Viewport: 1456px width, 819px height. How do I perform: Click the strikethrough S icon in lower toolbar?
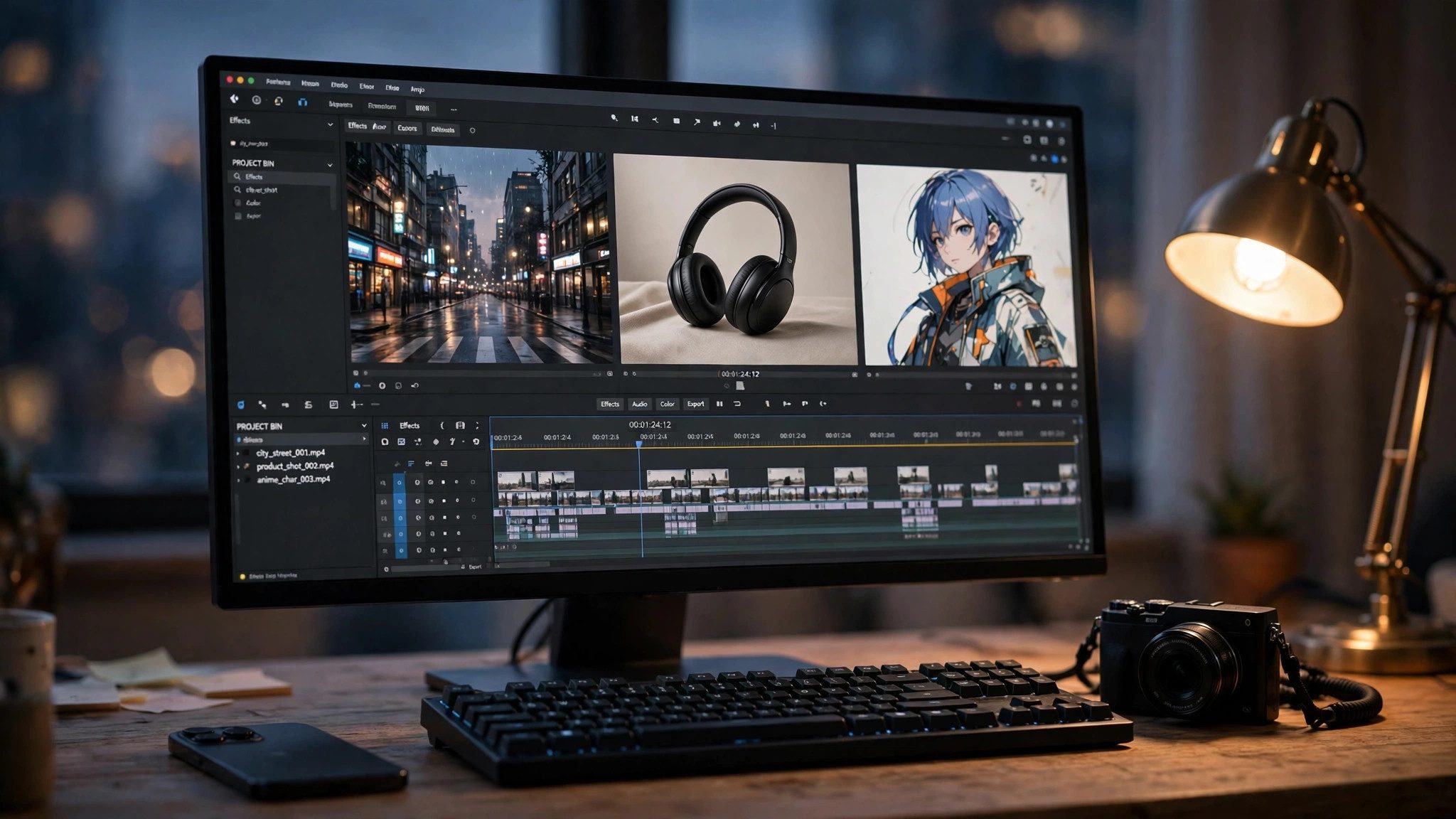(x=308, y=405)
